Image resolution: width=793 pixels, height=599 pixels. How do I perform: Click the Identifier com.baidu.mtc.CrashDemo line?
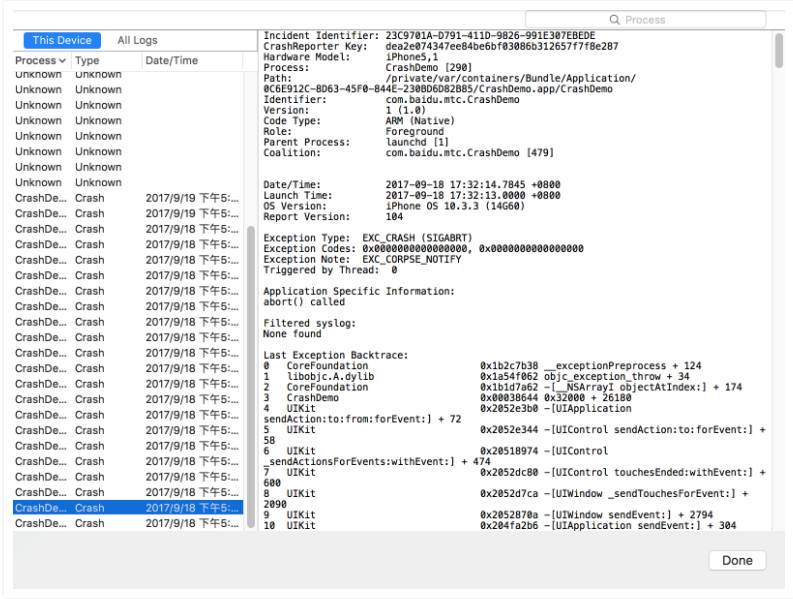pos(391,99)
